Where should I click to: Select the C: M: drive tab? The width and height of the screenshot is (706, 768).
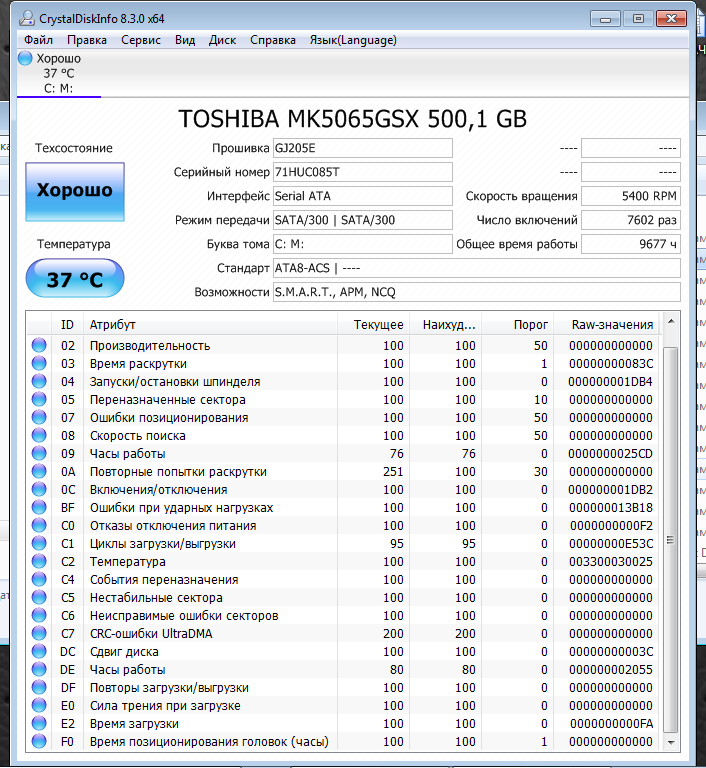pyautogui.click(x=59, y=73)
